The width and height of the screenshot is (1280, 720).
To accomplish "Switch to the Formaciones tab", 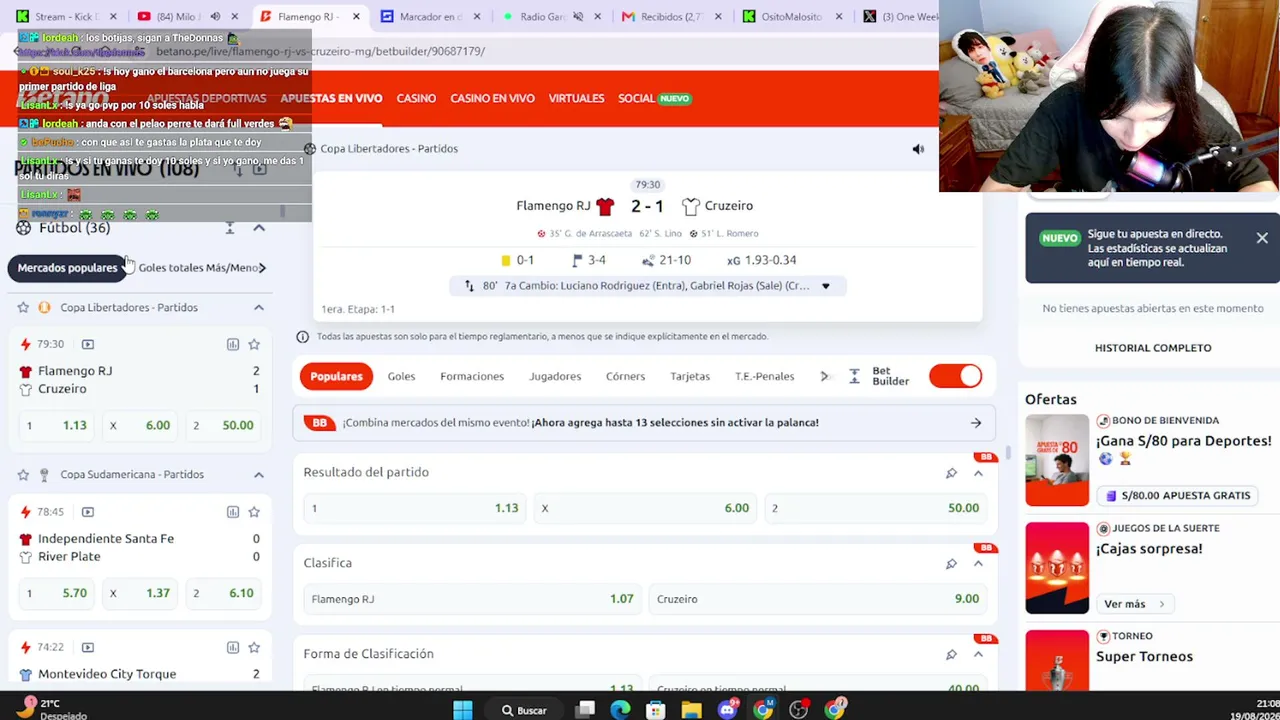I will coord(472,376).
